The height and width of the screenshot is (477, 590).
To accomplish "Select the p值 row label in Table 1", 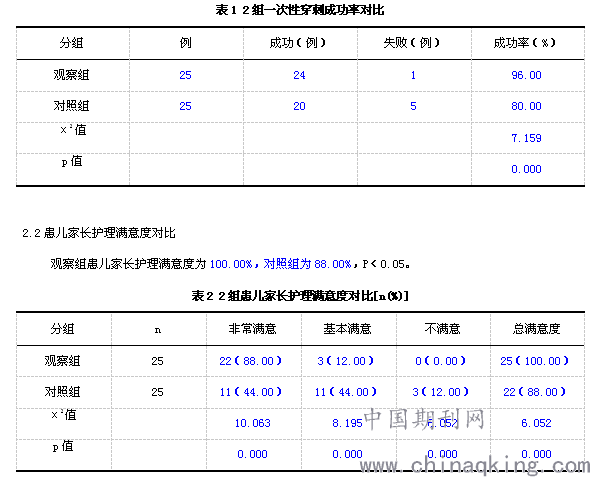I will click(72, 161).
